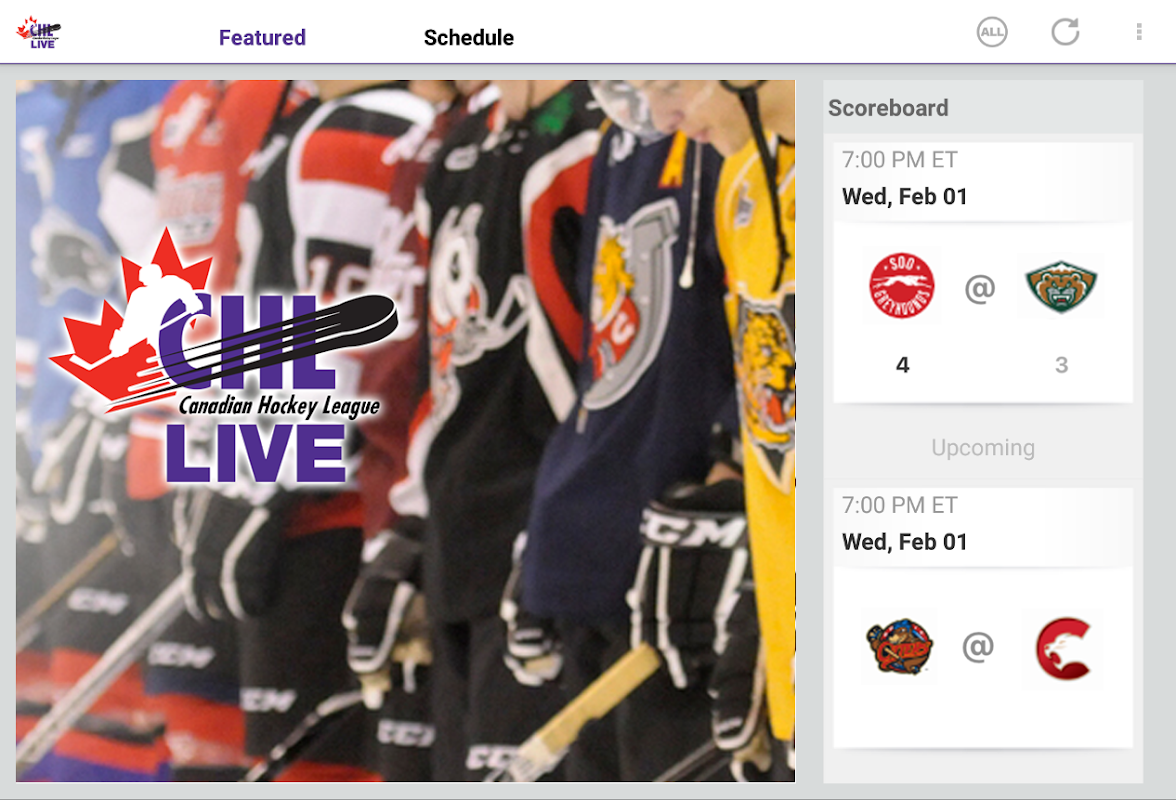Select the Erie Otters team logo
Screen dimensions: 1176x800
point(899,646)
